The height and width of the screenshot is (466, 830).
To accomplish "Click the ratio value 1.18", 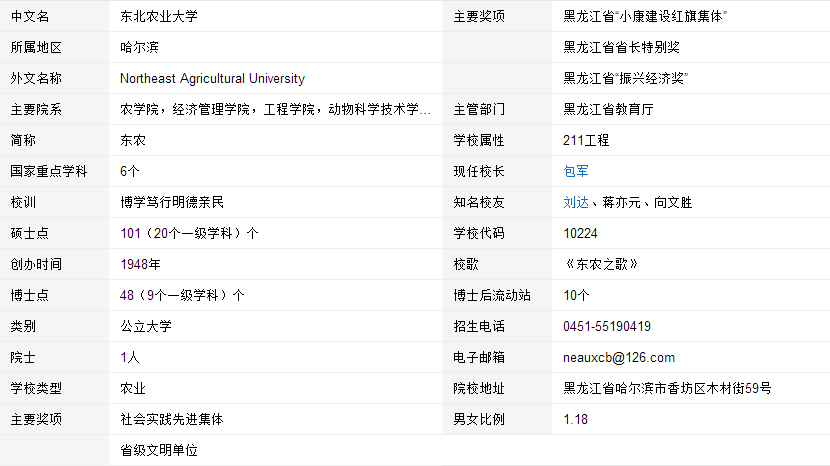I will (x=575, y=419).
